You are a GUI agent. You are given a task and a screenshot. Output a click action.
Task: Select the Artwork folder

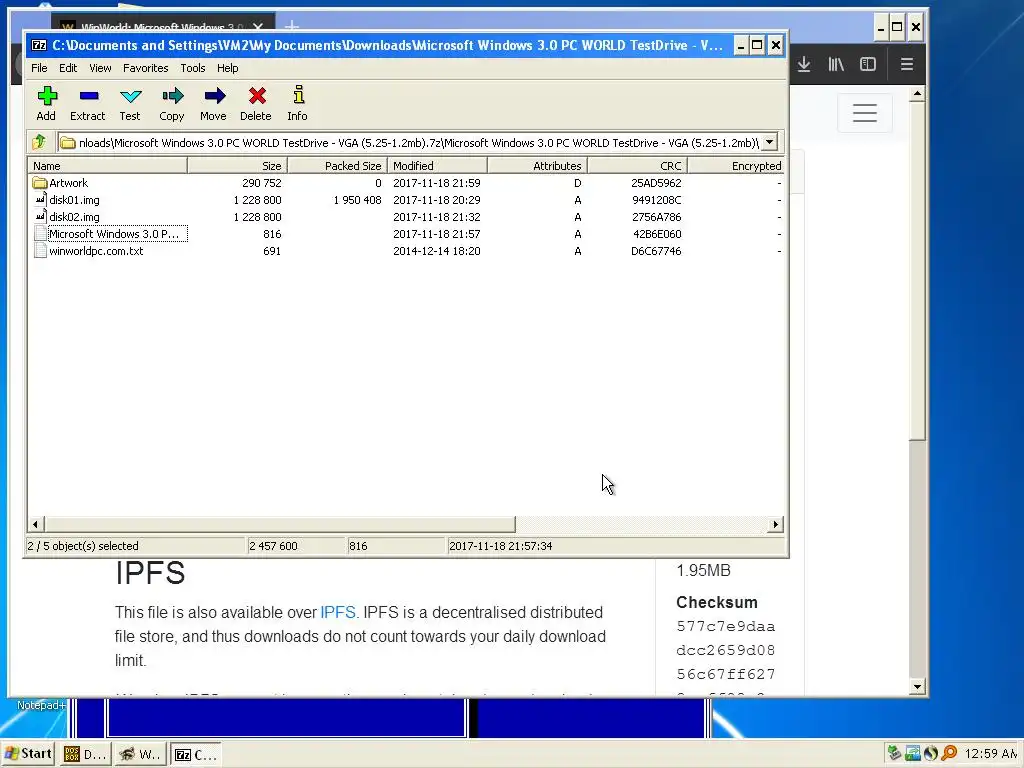coord(69,184)
